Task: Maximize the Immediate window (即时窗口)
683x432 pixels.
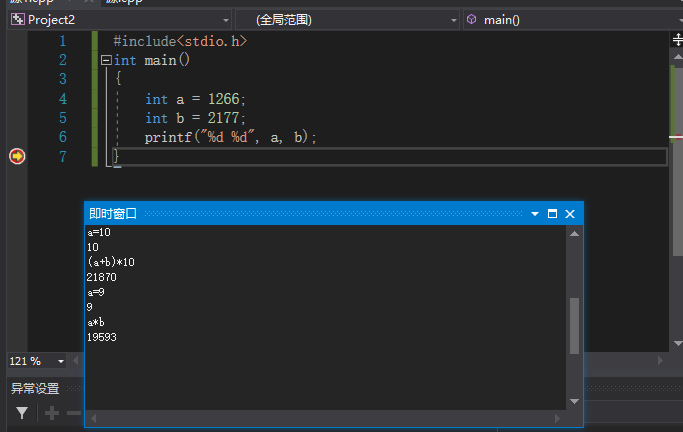Action: point(552,214)
